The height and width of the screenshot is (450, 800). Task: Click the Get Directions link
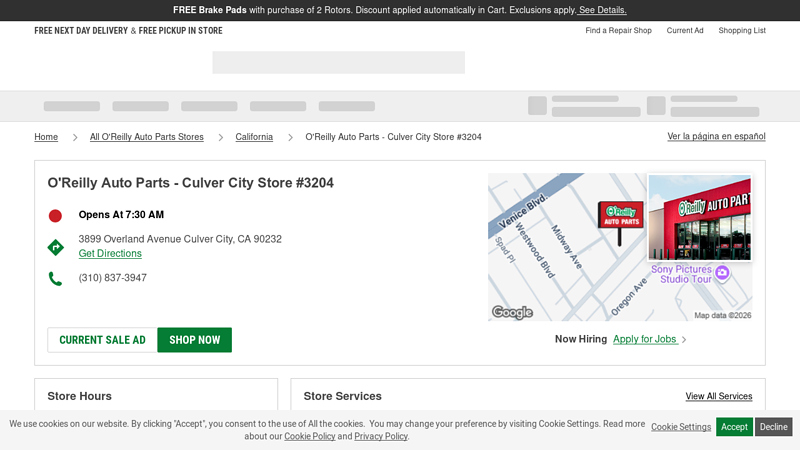pyautogui.click(x=110, y=254)
